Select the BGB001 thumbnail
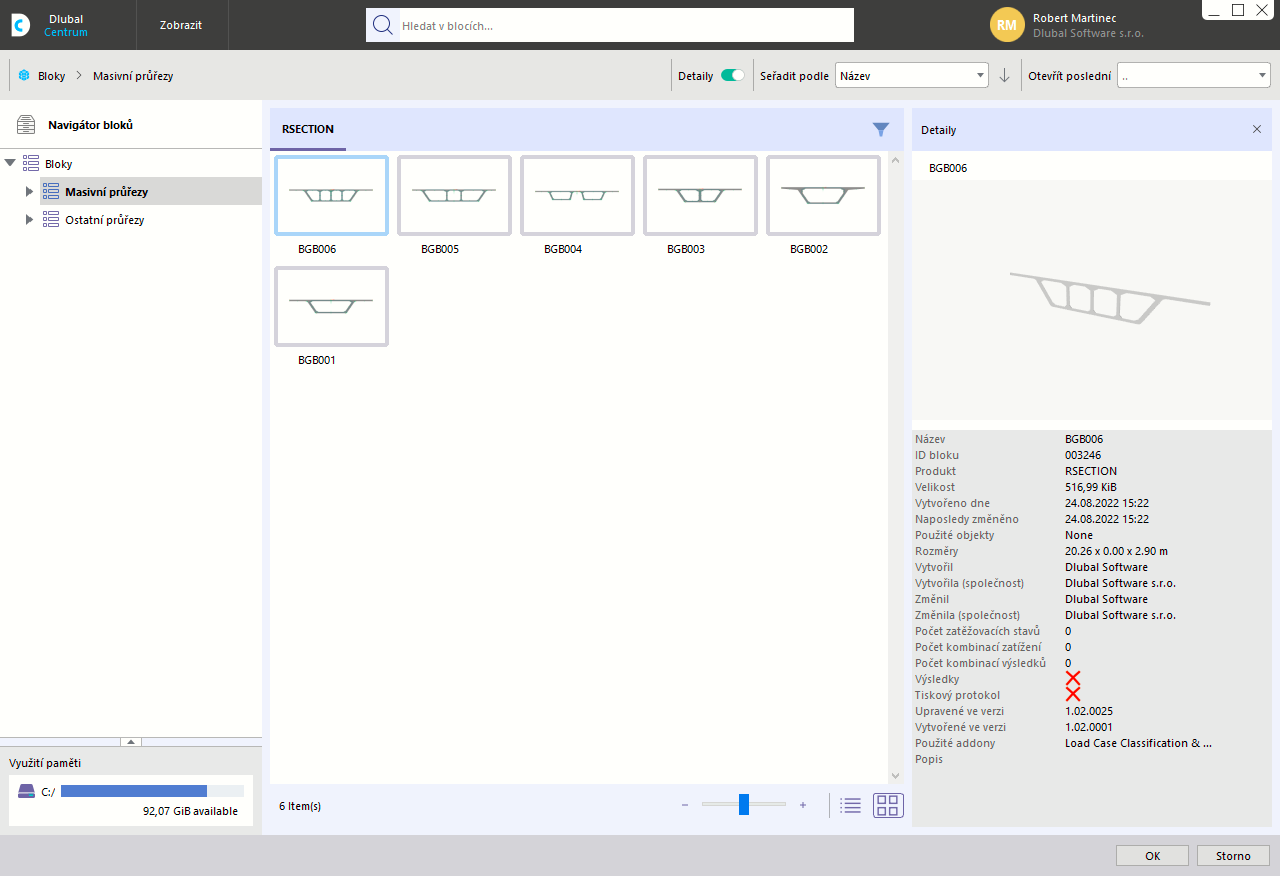 pyautogui.click(x=331, y=307)
